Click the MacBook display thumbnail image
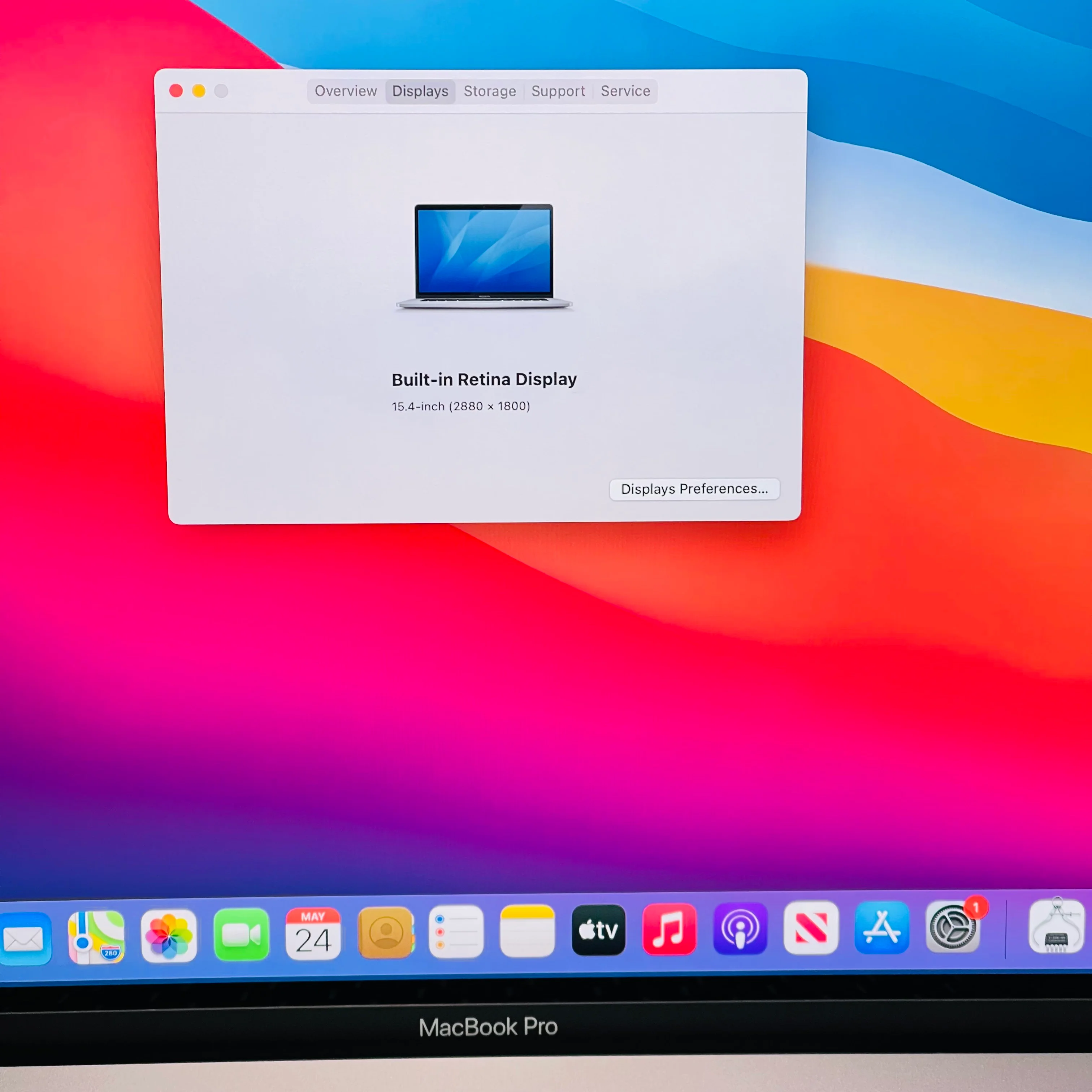 [x=484, y=257]
